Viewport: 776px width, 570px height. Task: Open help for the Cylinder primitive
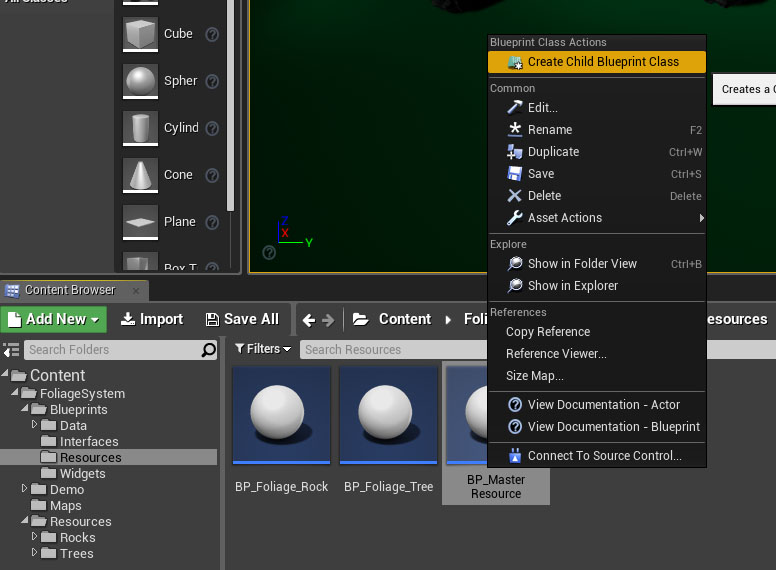click(x=212, y=128)
